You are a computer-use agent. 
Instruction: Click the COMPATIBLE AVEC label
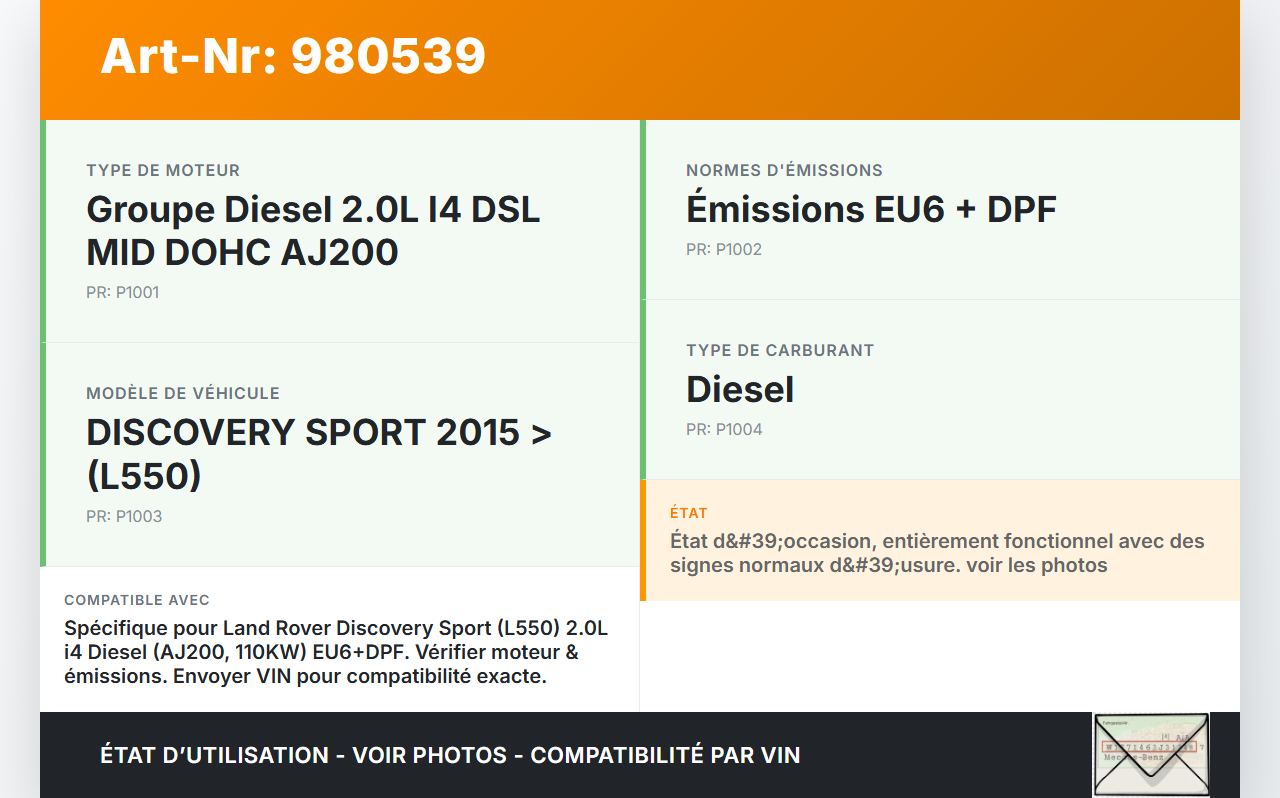(x=137, y=600)
